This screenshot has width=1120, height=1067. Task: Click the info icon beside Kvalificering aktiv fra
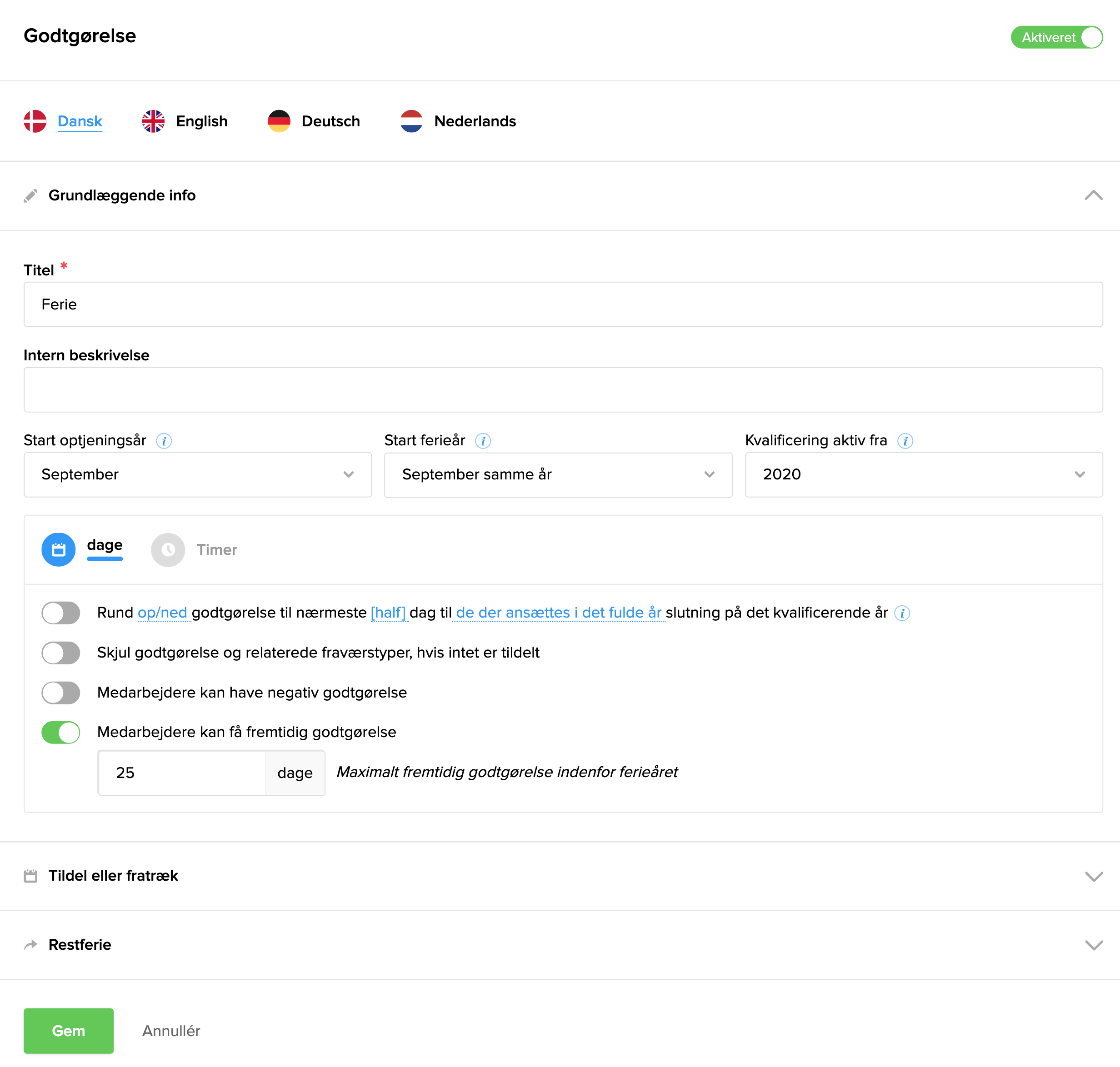pyautogui.click(x=905, y=441)
